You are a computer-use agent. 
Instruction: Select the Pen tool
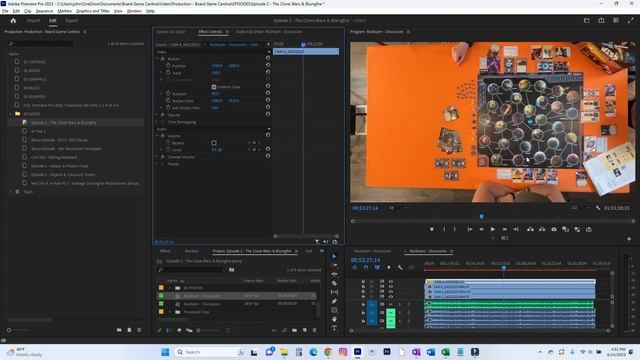(x=334, y=301)
